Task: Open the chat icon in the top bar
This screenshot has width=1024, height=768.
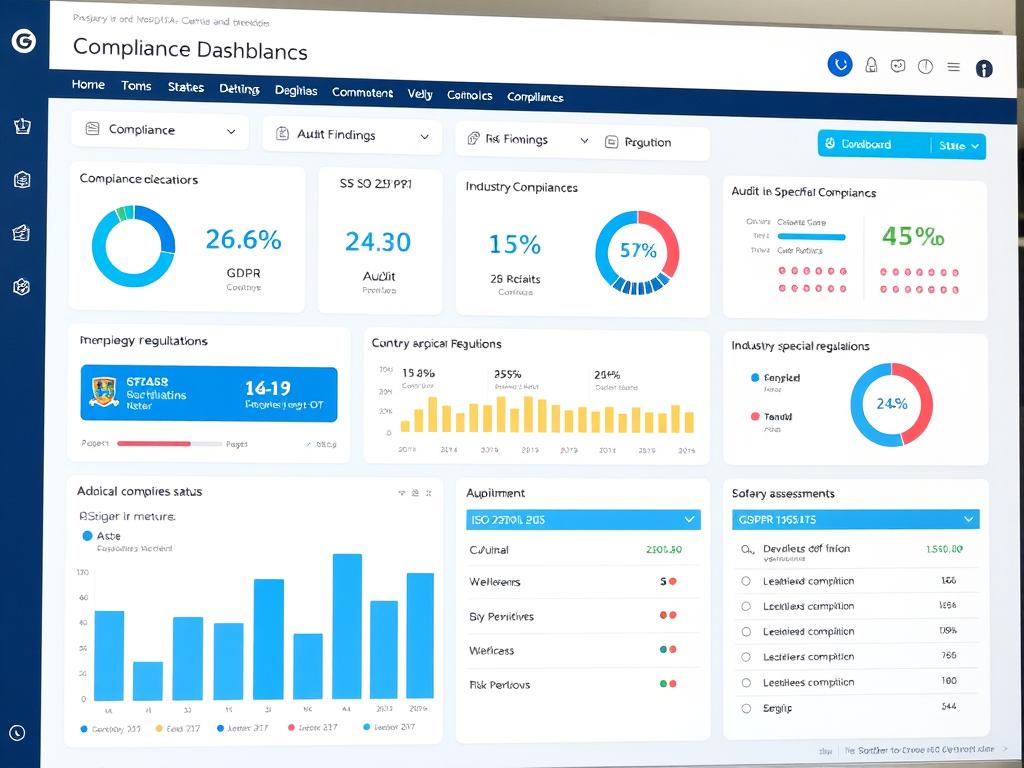Action: 897,64
